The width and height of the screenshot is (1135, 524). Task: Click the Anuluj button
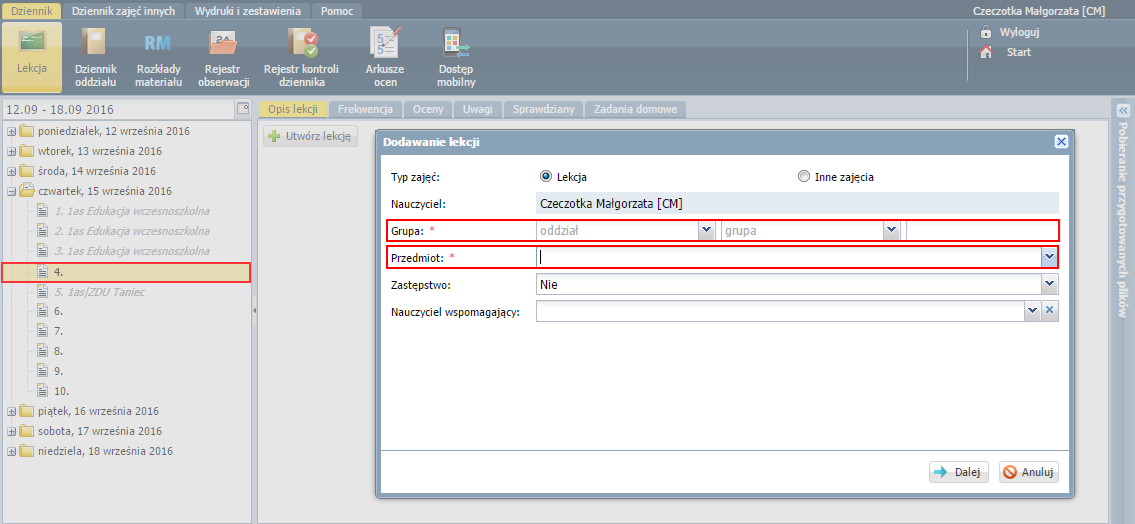pos(1029,472)
